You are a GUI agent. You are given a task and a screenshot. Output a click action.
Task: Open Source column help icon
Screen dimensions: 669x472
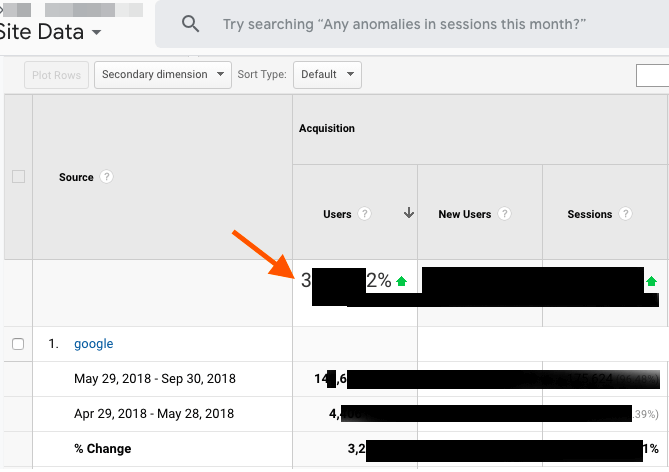click(x=107, y=177)
